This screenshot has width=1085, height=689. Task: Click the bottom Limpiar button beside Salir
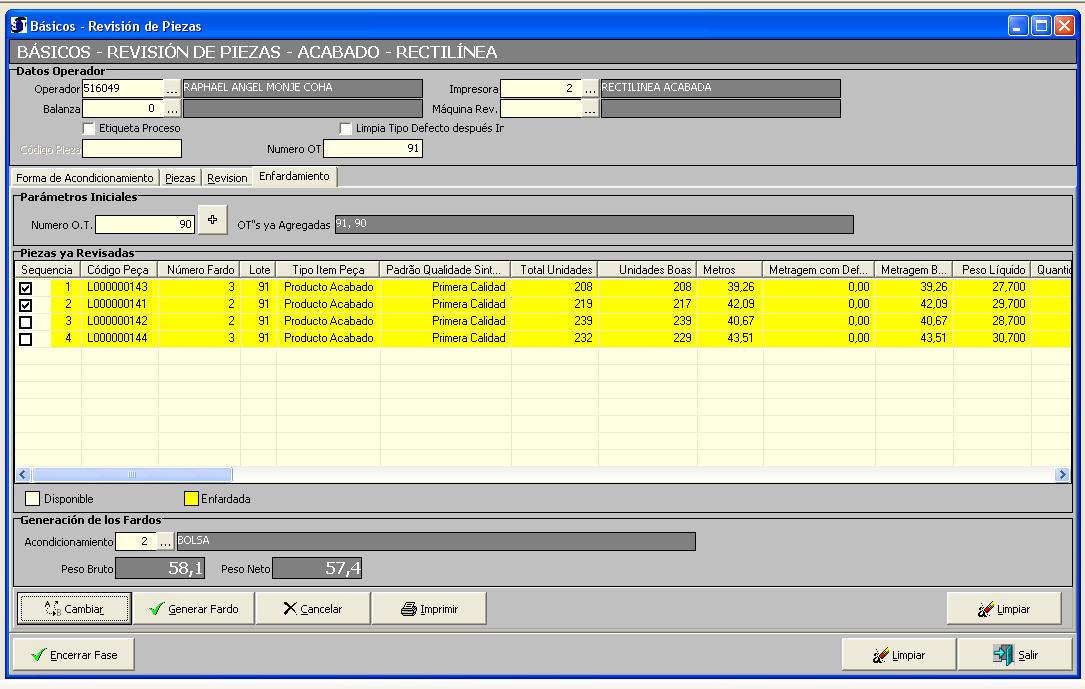pos(898,655)
